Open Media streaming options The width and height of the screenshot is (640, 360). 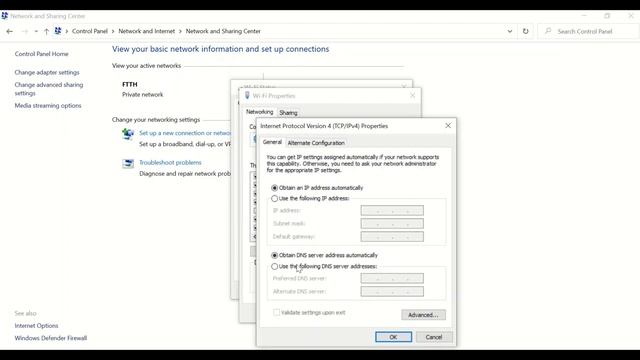(x=48, y=105)
